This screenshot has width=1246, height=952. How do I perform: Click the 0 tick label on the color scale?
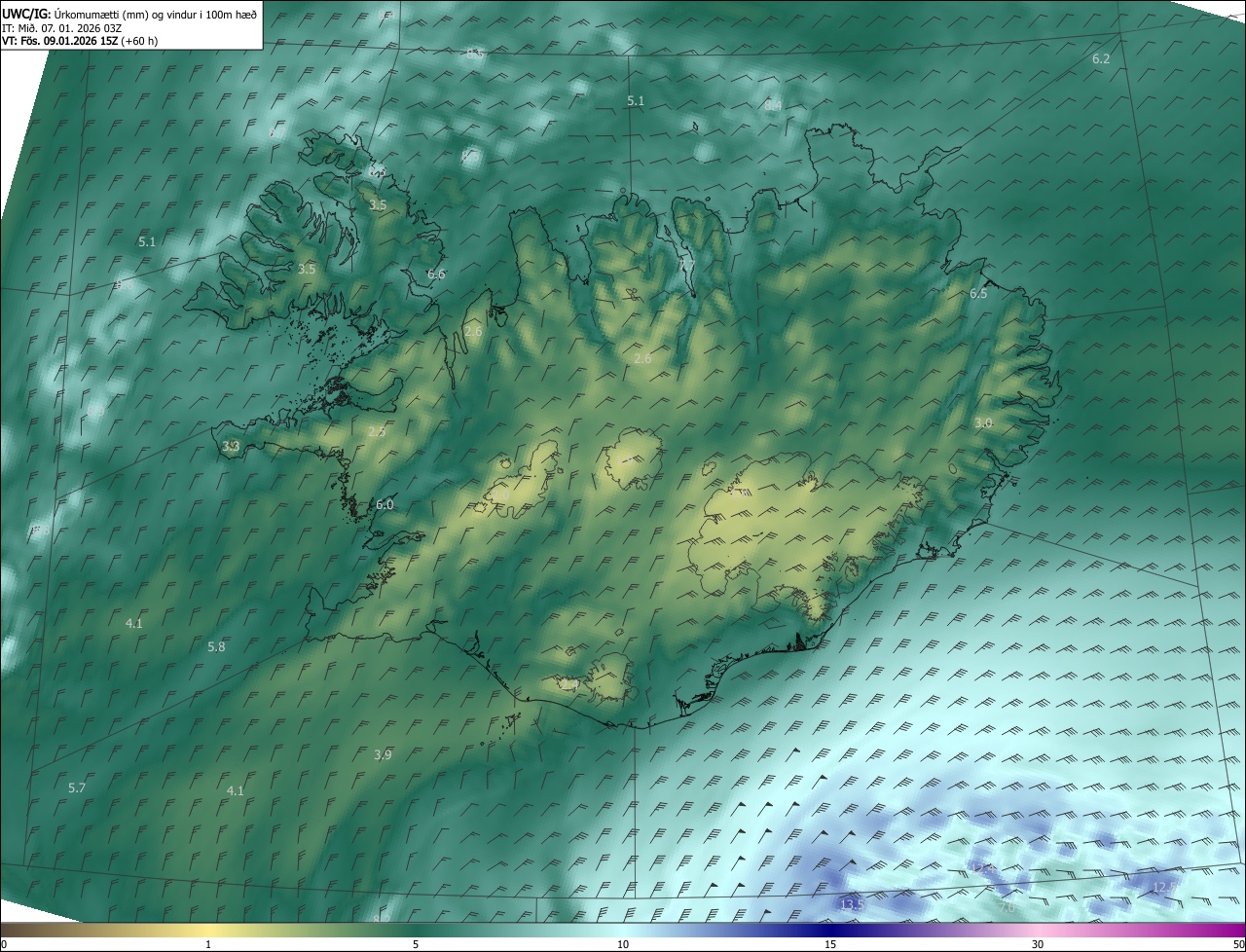[4, 945]
